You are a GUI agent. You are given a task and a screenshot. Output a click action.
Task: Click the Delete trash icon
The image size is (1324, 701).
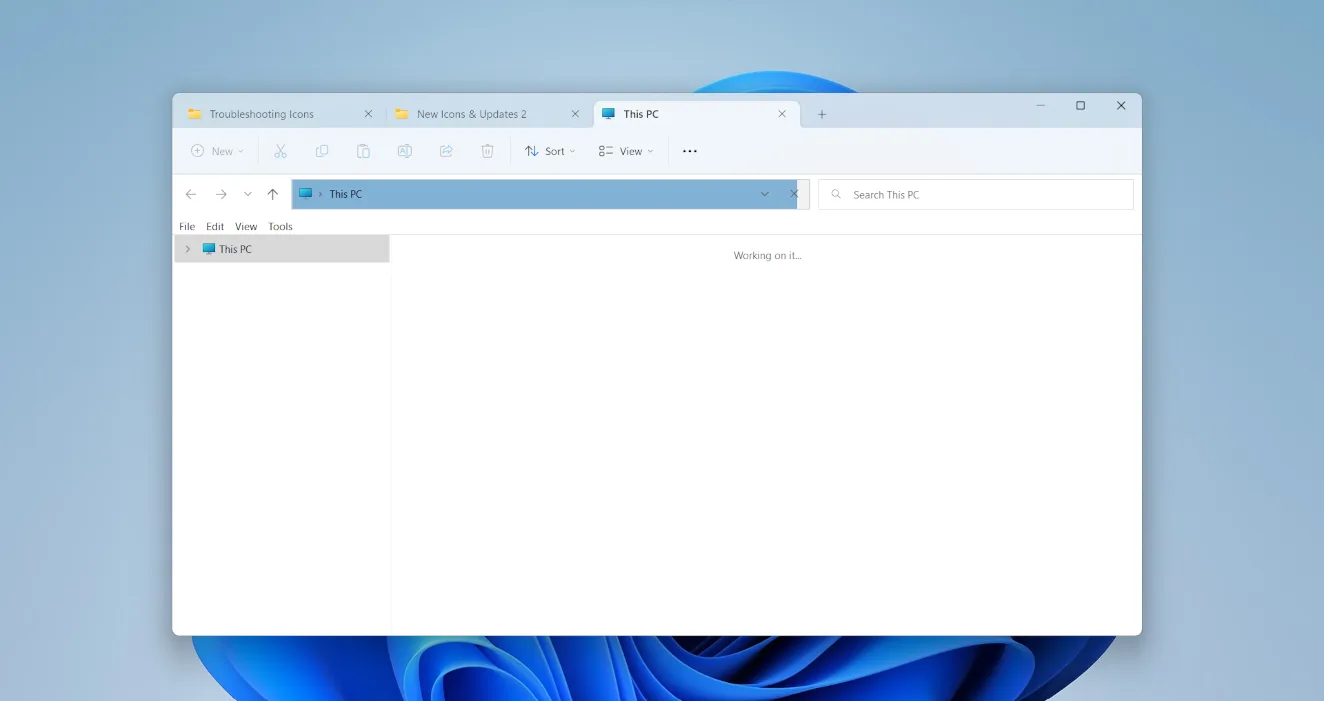tap(487, 151)
